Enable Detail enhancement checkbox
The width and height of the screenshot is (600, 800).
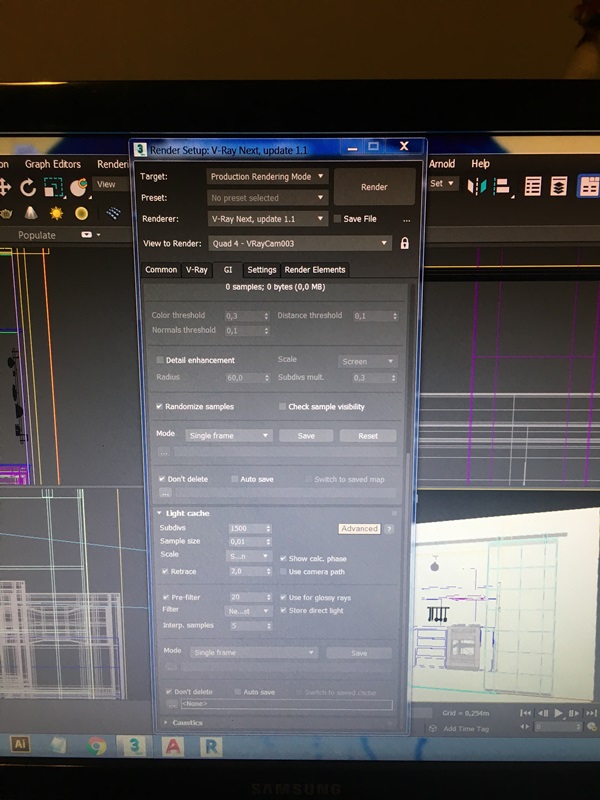(x=160, y=360)
